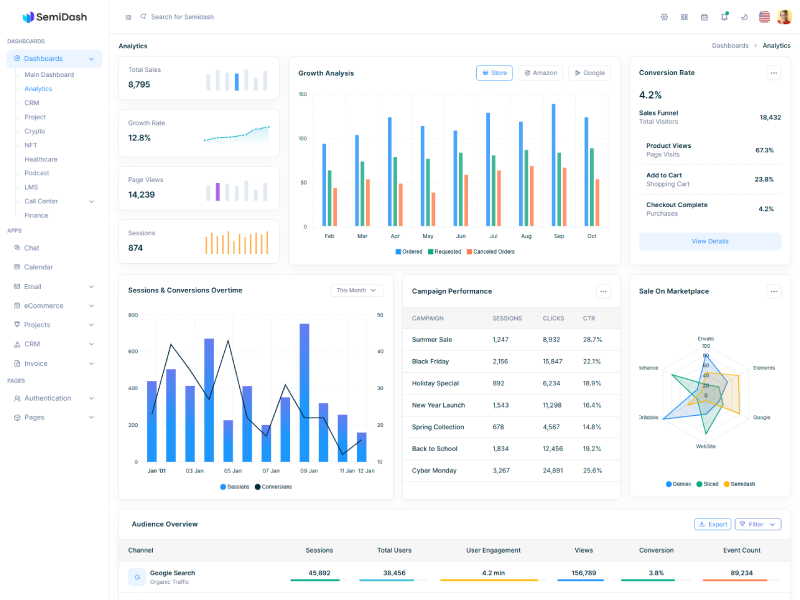Click the Export button
The height and width of the screenshot is (600, 800).
point(713,524)
